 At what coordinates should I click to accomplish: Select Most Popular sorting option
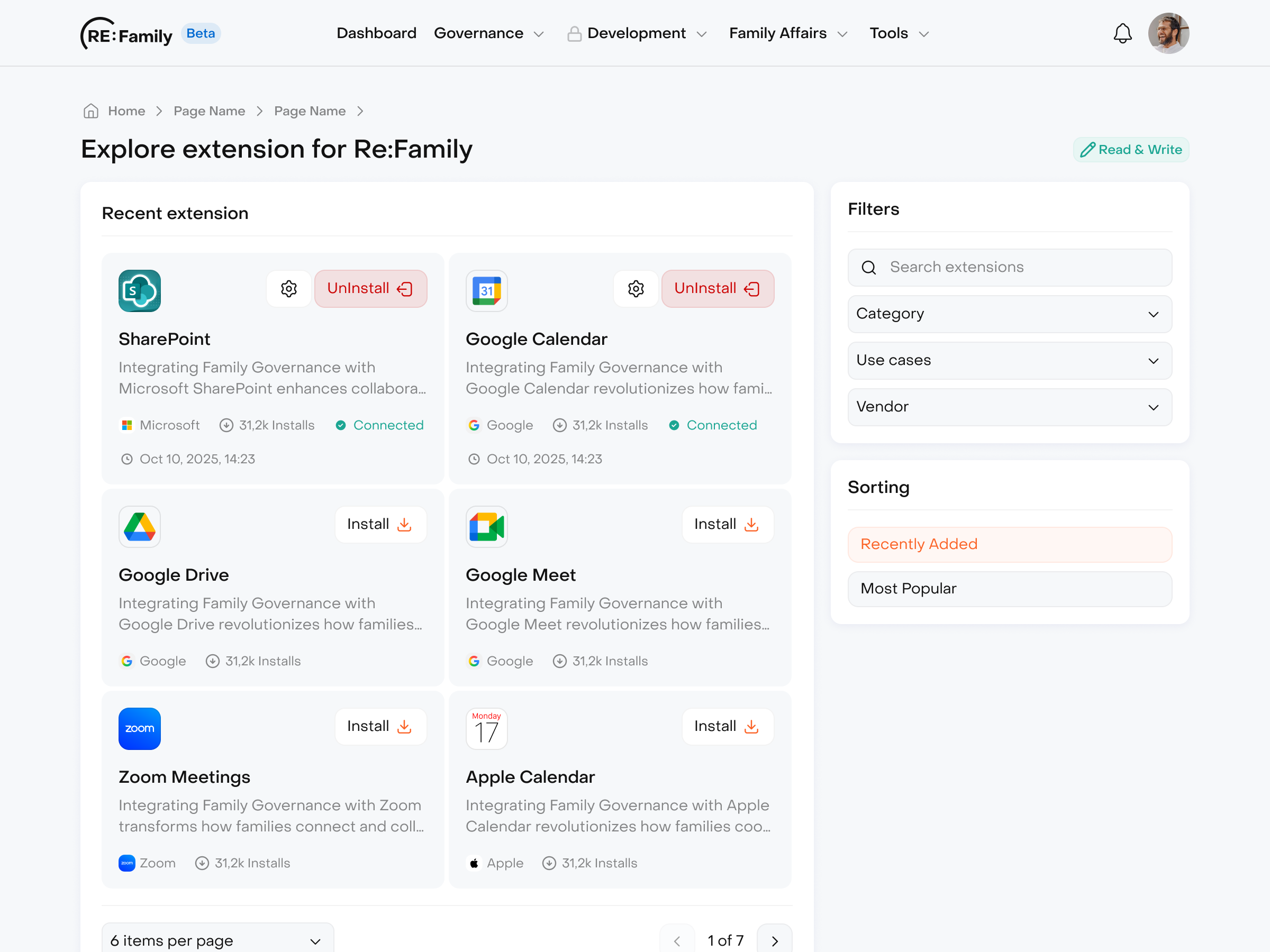click(x=1009, y=588)
